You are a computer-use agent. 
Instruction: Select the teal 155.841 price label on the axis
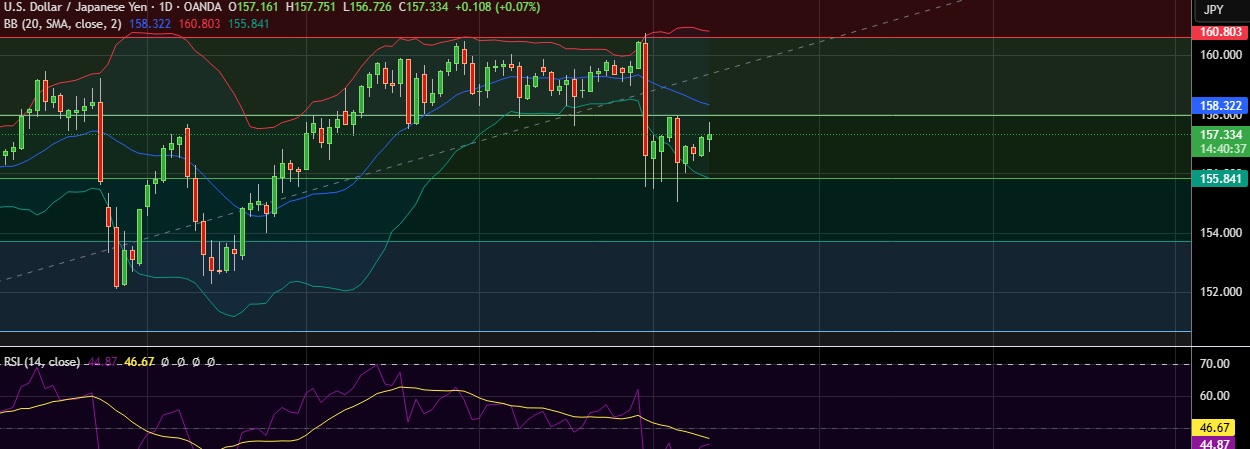1221,178
